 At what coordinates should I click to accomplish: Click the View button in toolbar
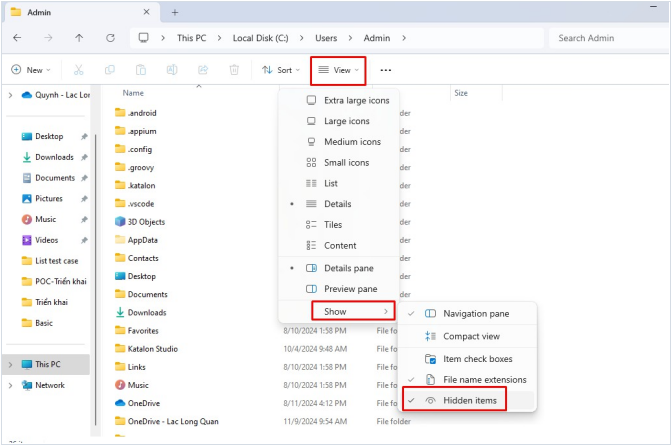click(338, 70)
